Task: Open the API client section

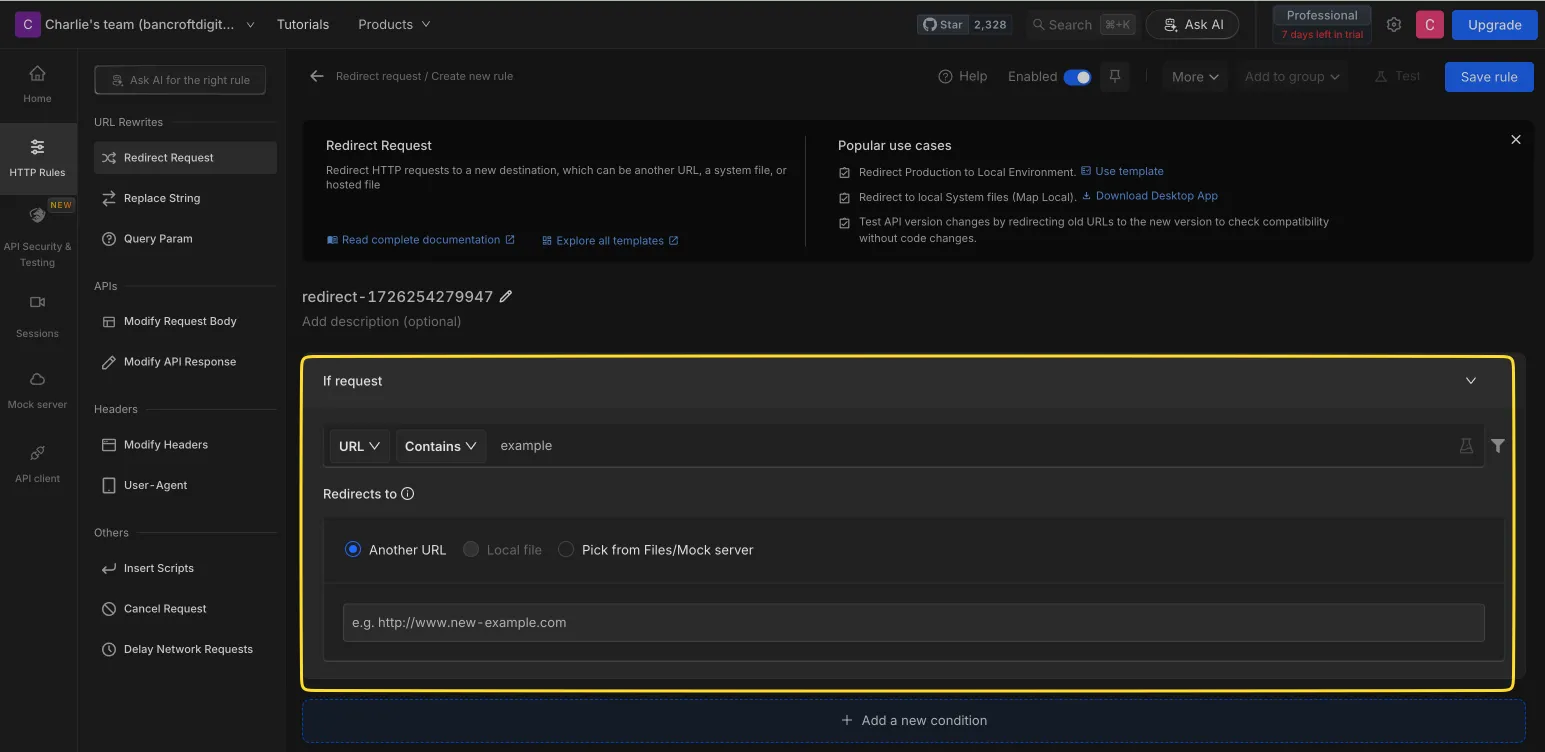Action: [37, 462]
